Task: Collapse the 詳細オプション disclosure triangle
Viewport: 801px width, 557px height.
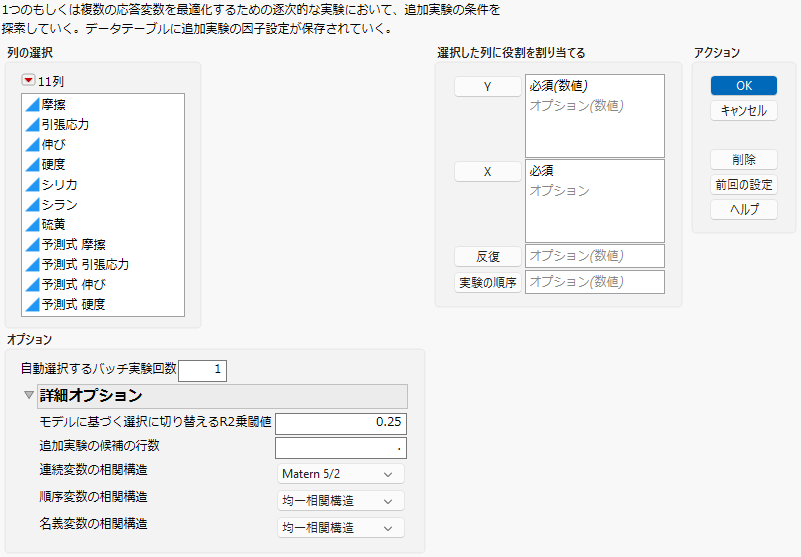Action: point(29,395)
